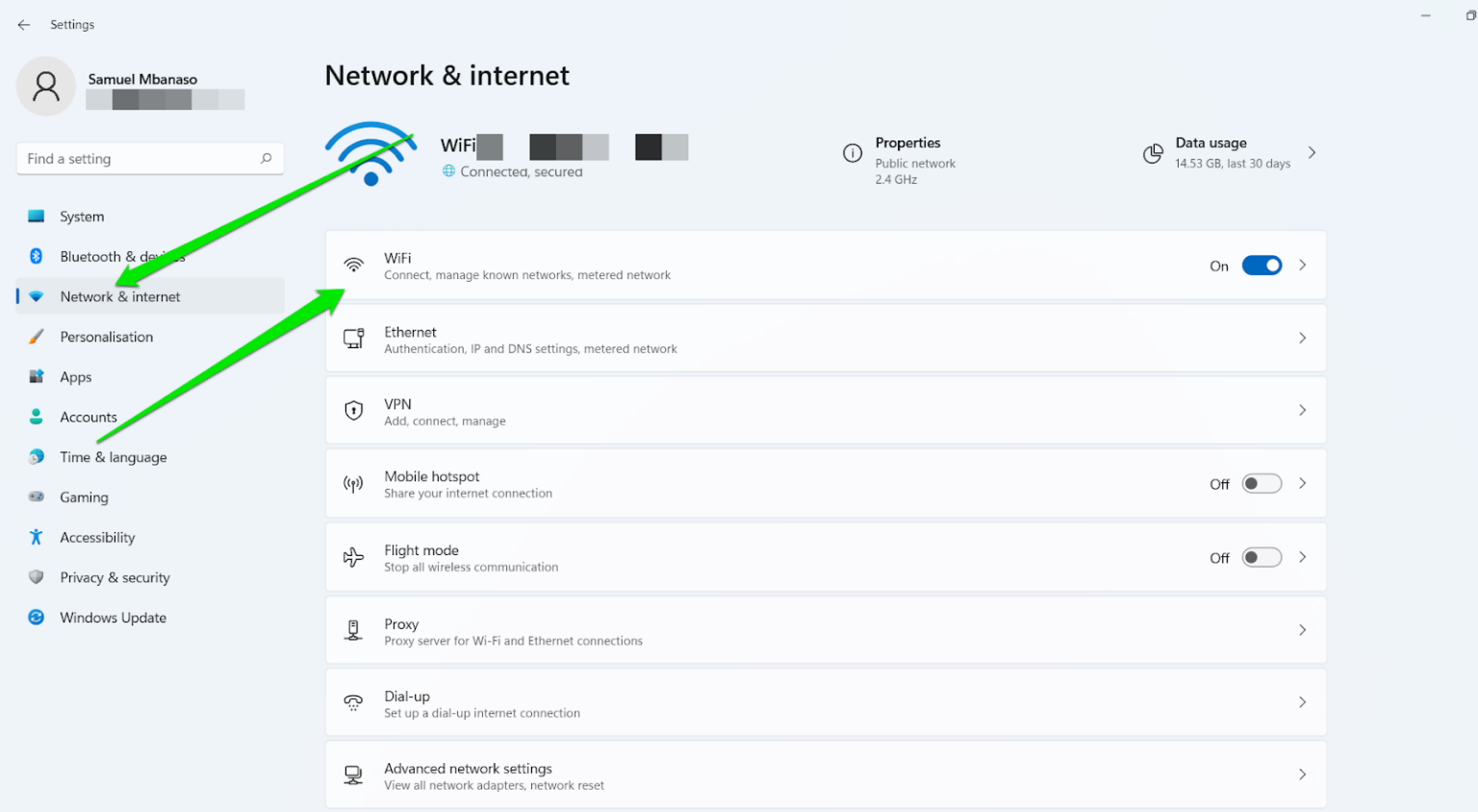Click the back arrow icon in Settings
Viewport: 1478px width, 812px height.
pyautogui.click(x=24, y=25)
